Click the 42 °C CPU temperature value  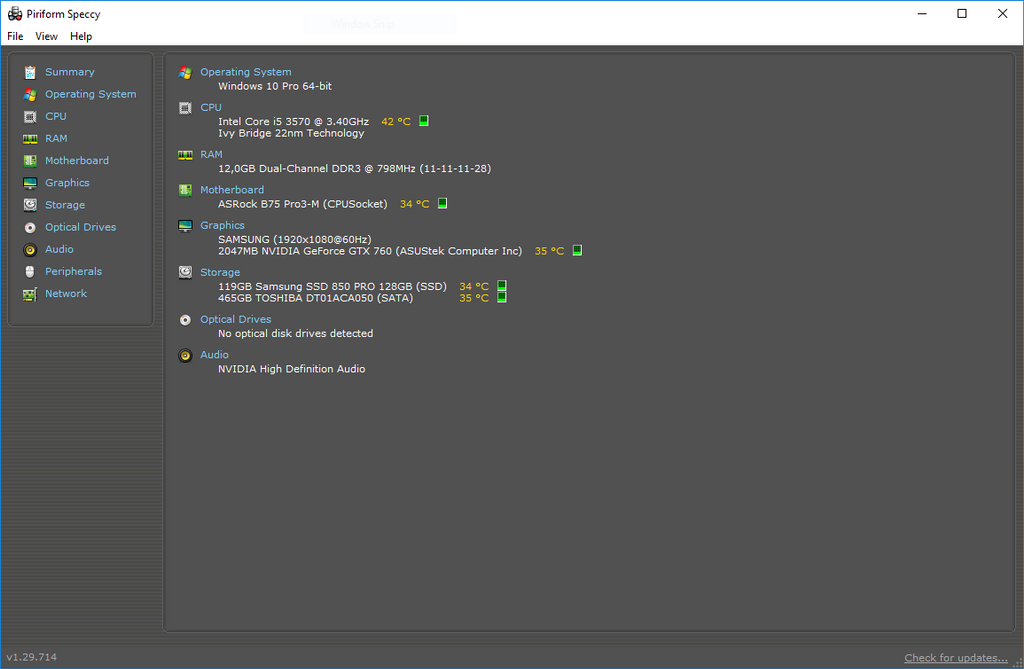[396, 122]
